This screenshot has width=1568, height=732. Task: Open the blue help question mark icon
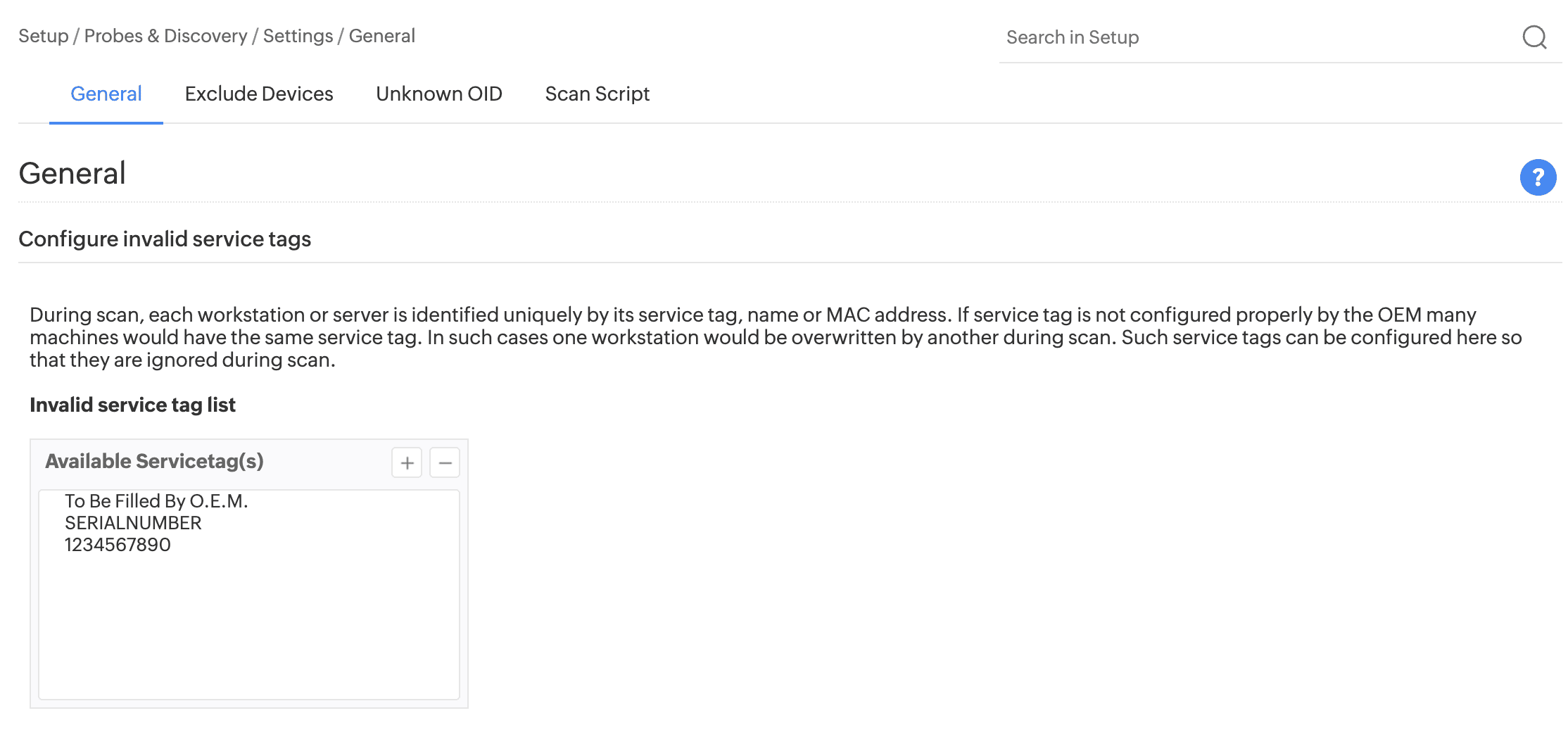[1538, 177]
